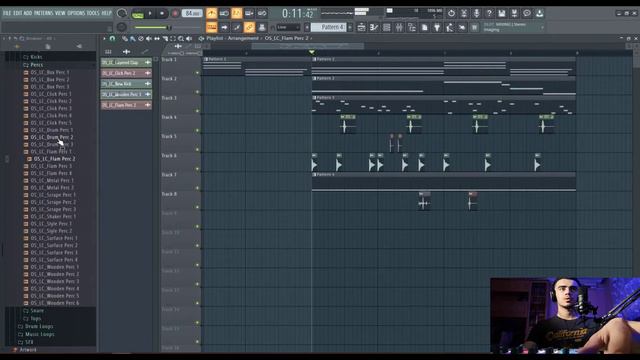Viewport: 640px width, 360px height.
Task: Open the OPTIONS menu
Action: click(76, 13)
